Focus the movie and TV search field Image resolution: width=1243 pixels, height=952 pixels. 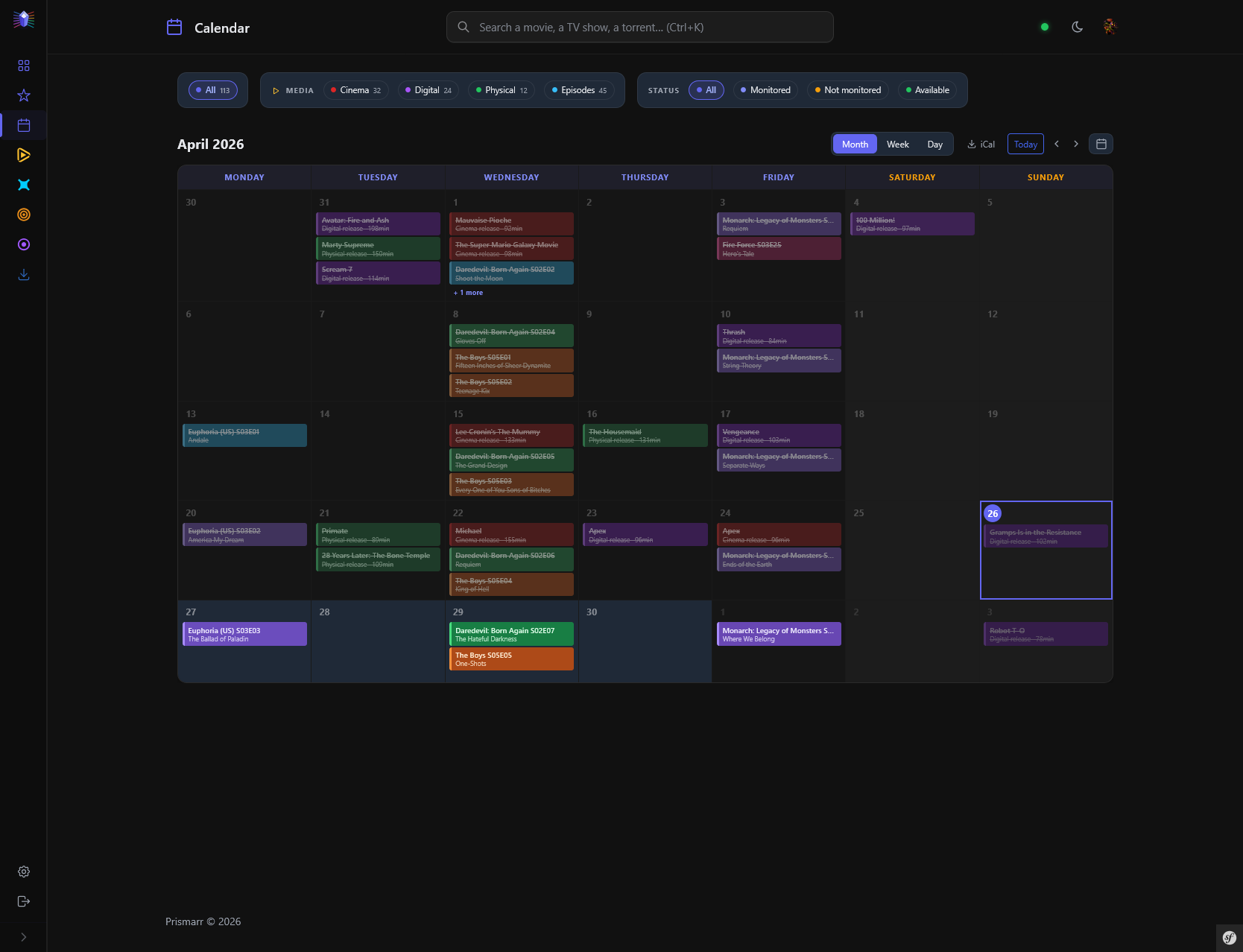(x=639, y=27)
